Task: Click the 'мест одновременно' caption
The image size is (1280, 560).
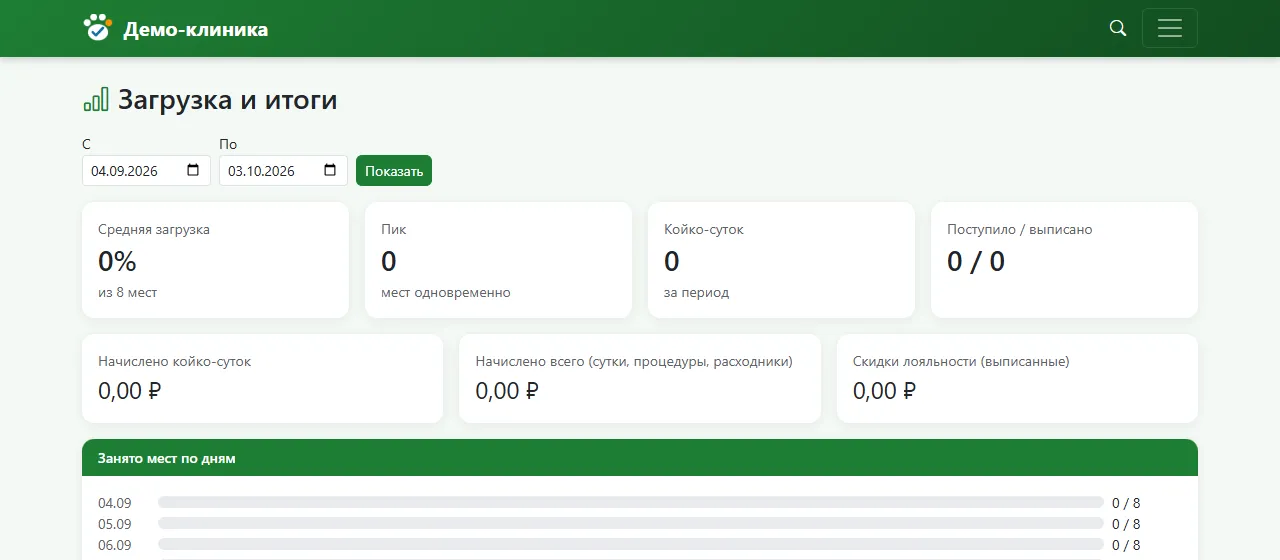Action: tap(446, 293)
